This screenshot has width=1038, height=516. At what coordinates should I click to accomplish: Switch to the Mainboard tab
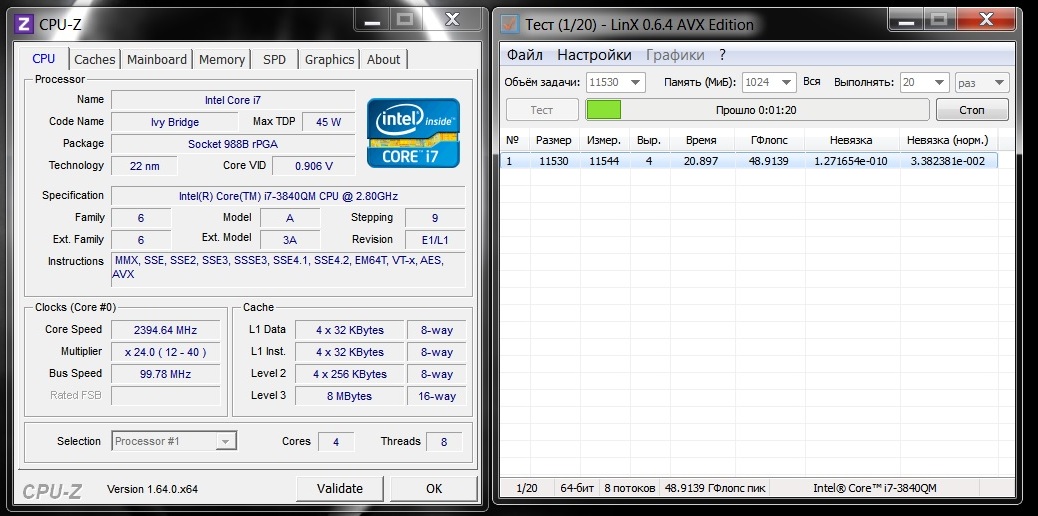point(157,60)
